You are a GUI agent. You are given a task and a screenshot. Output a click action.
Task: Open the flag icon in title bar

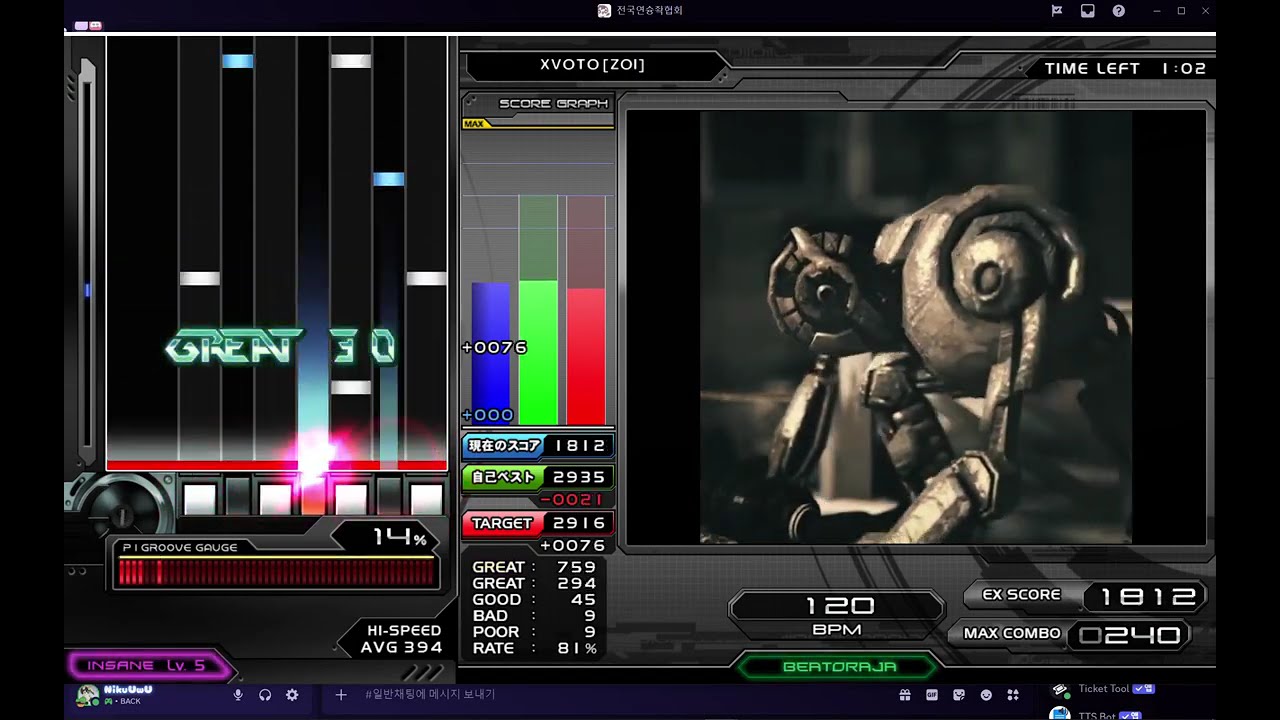click(x=1057, y=11)
